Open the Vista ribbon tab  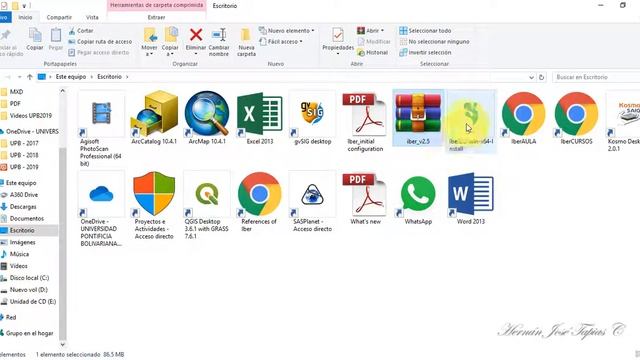(x=92, y=17)
